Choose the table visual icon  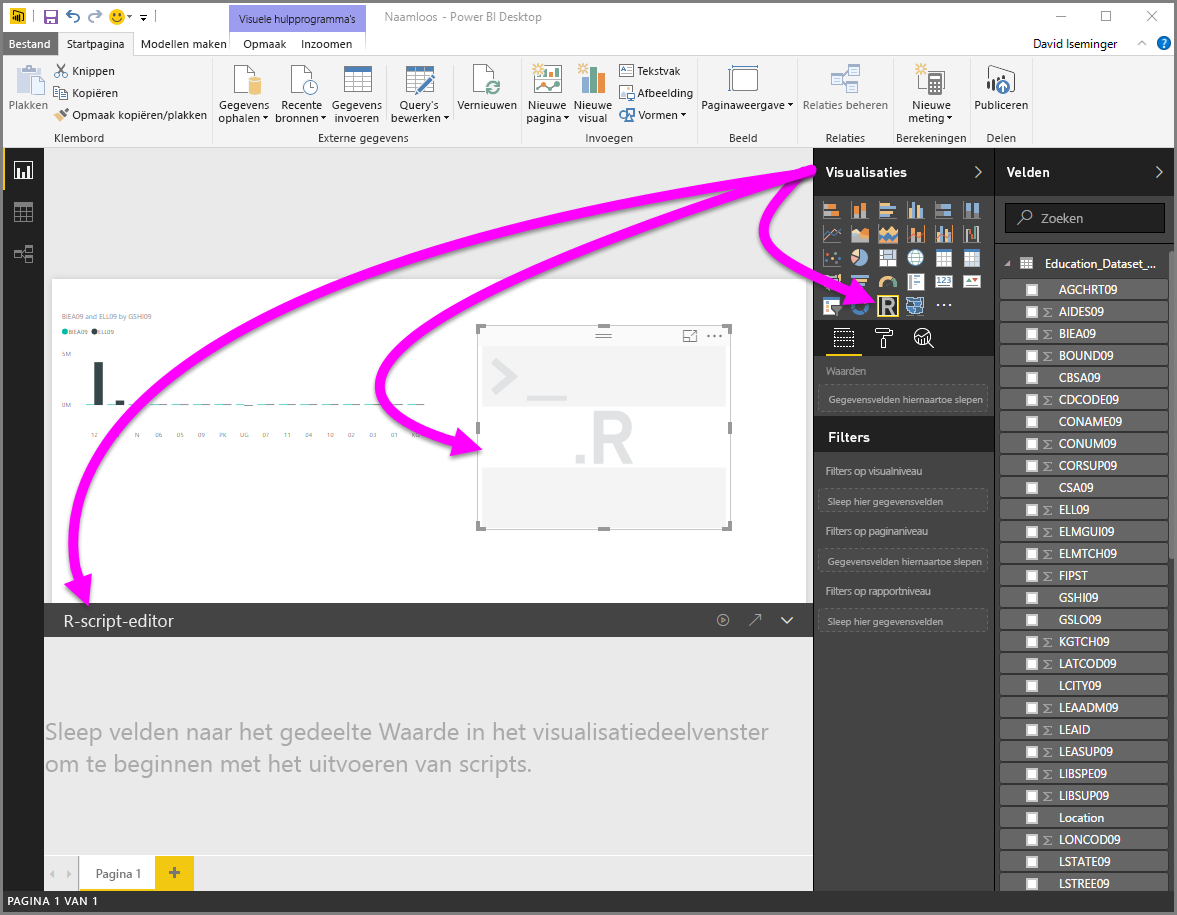(944, 257)
